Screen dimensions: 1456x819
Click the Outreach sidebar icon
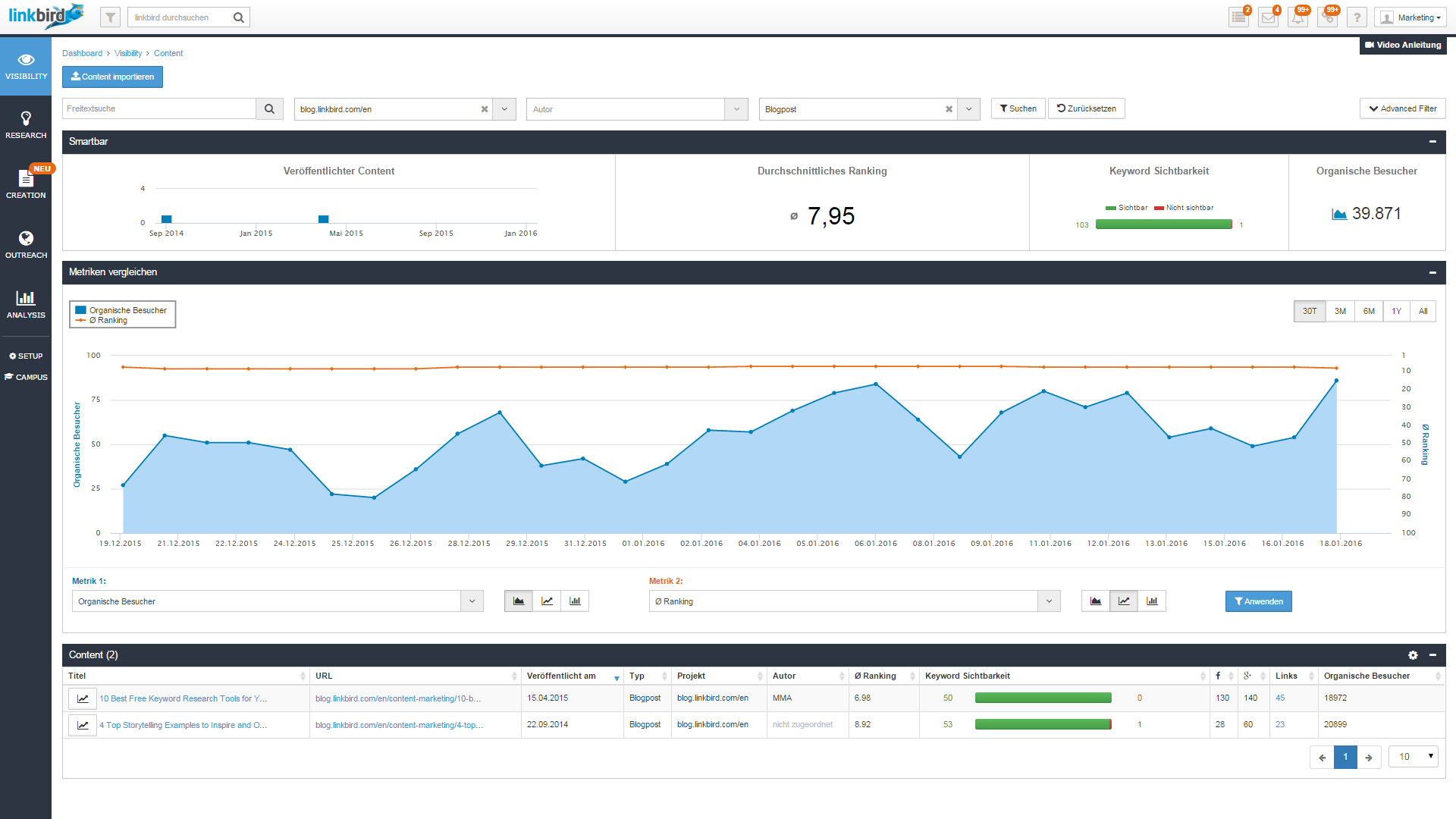click(x=27, y=244)
